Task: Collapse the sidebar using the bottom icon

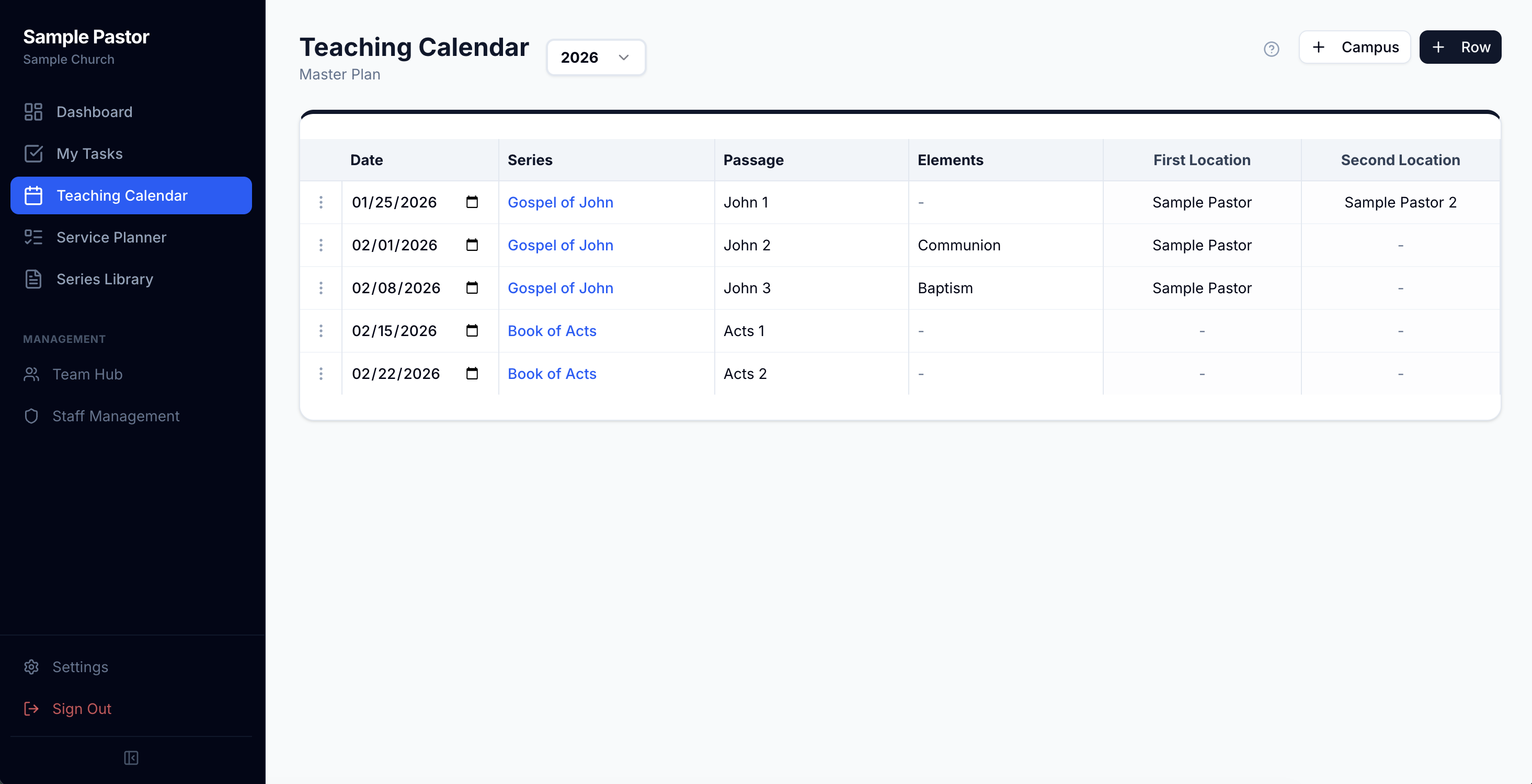Action: tap(130, 758)
